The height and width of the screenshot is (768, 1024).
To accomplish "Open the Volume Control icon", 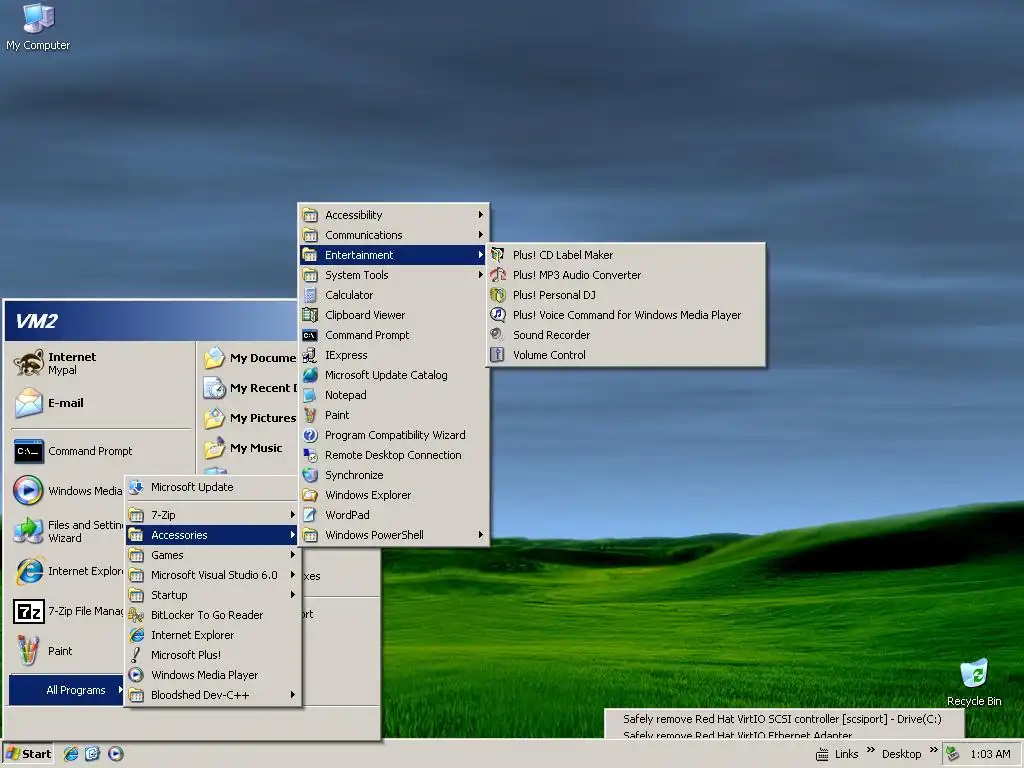I will (x=498, y=355).
